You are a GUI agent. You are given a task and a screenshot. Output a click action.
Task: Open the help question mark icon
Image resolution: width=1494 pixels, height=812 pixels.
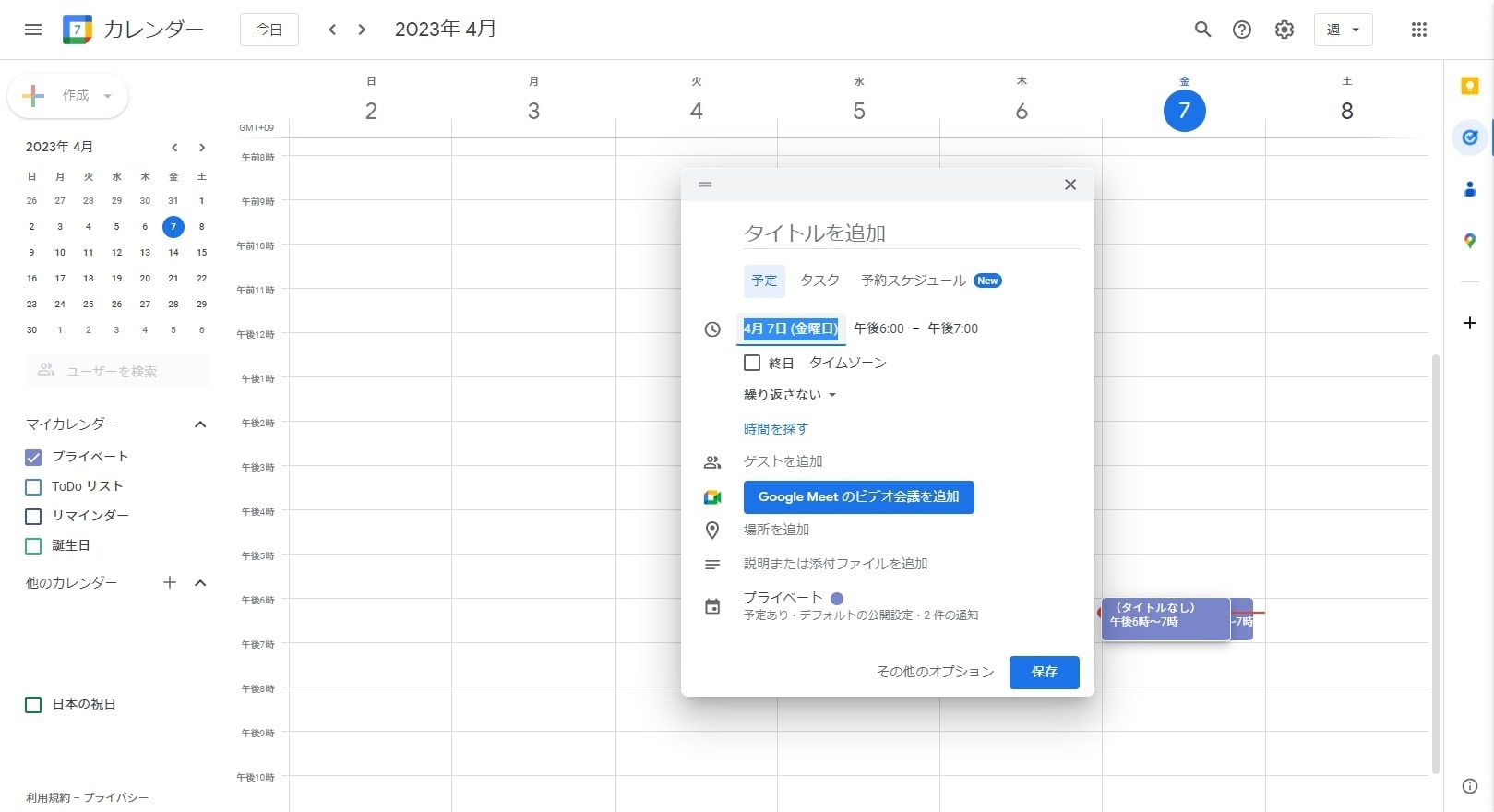pos(1242,30)
